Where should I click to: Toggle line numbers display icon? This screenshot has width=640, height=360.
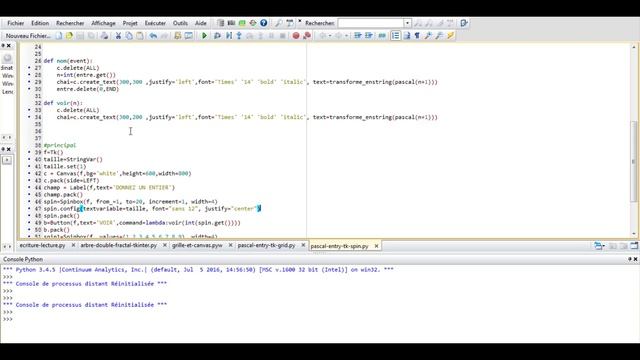(x=396, y=36)
